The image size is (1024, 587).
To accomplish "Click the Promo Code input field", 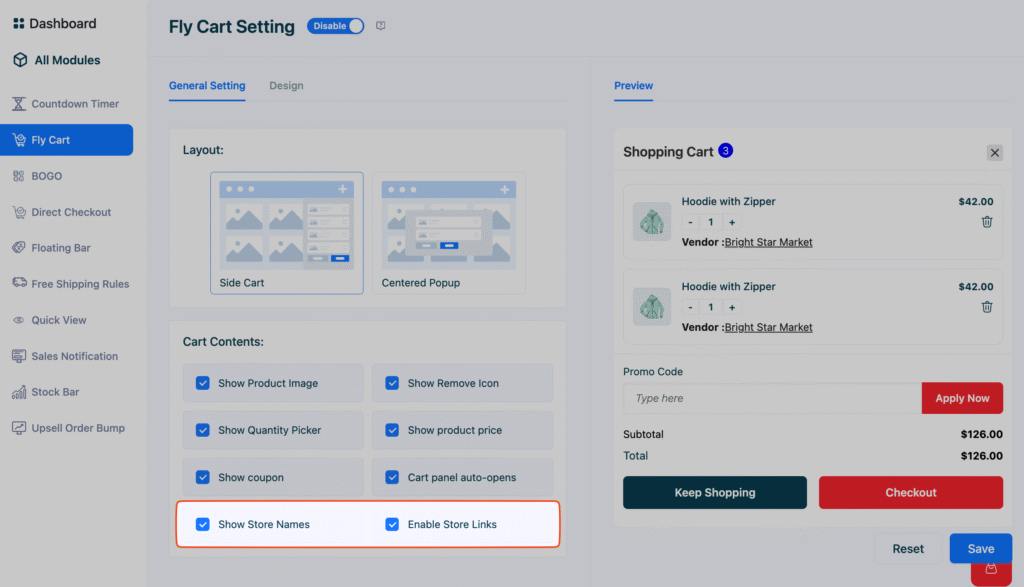I will point(771,398).
